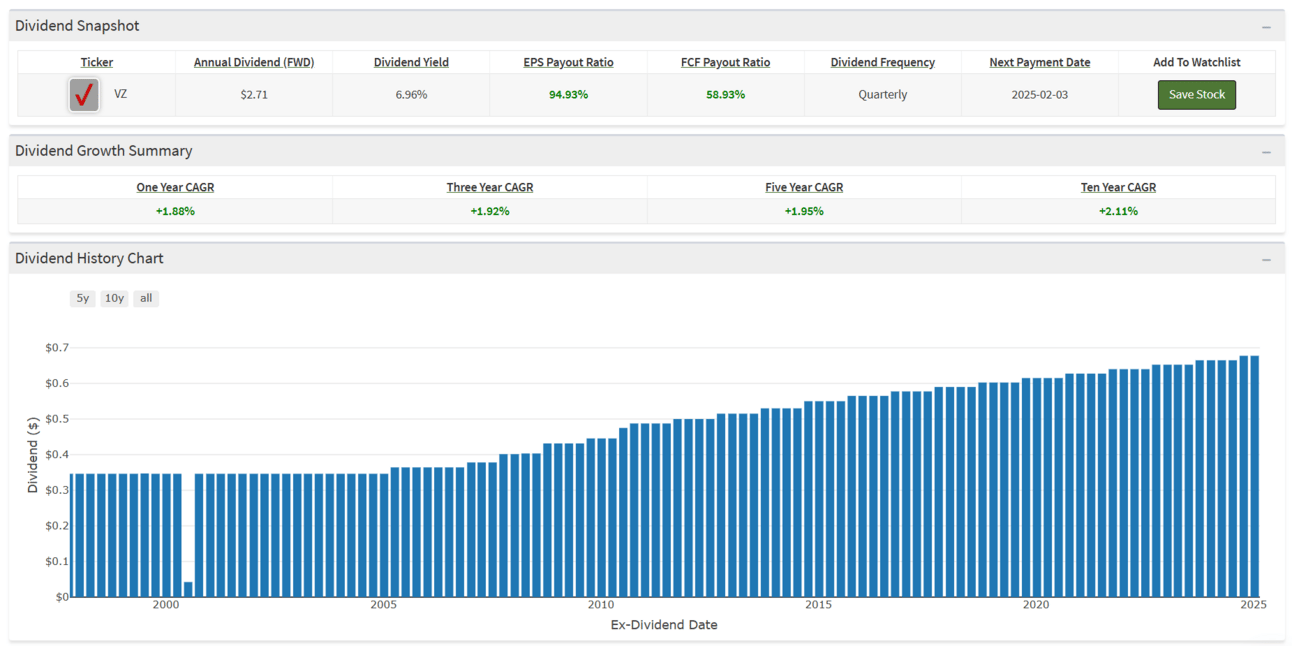Viewport: 1292px width, 646px height.
Task: Collapse the Dividend History Chart panel
Action: 1266,259
